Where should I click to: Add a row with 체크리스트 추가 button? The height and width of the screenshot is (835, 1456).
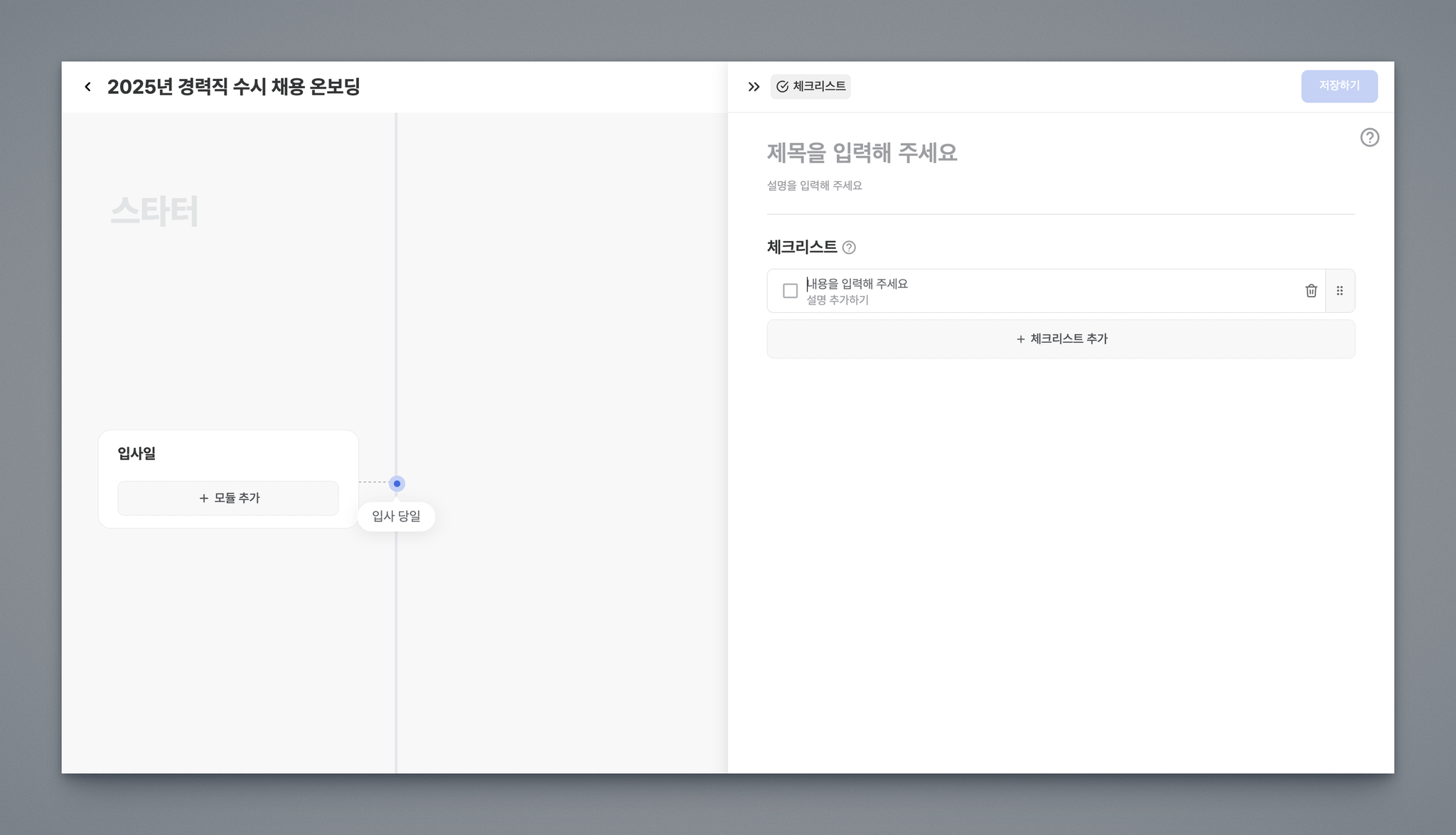coord(1061,339)
